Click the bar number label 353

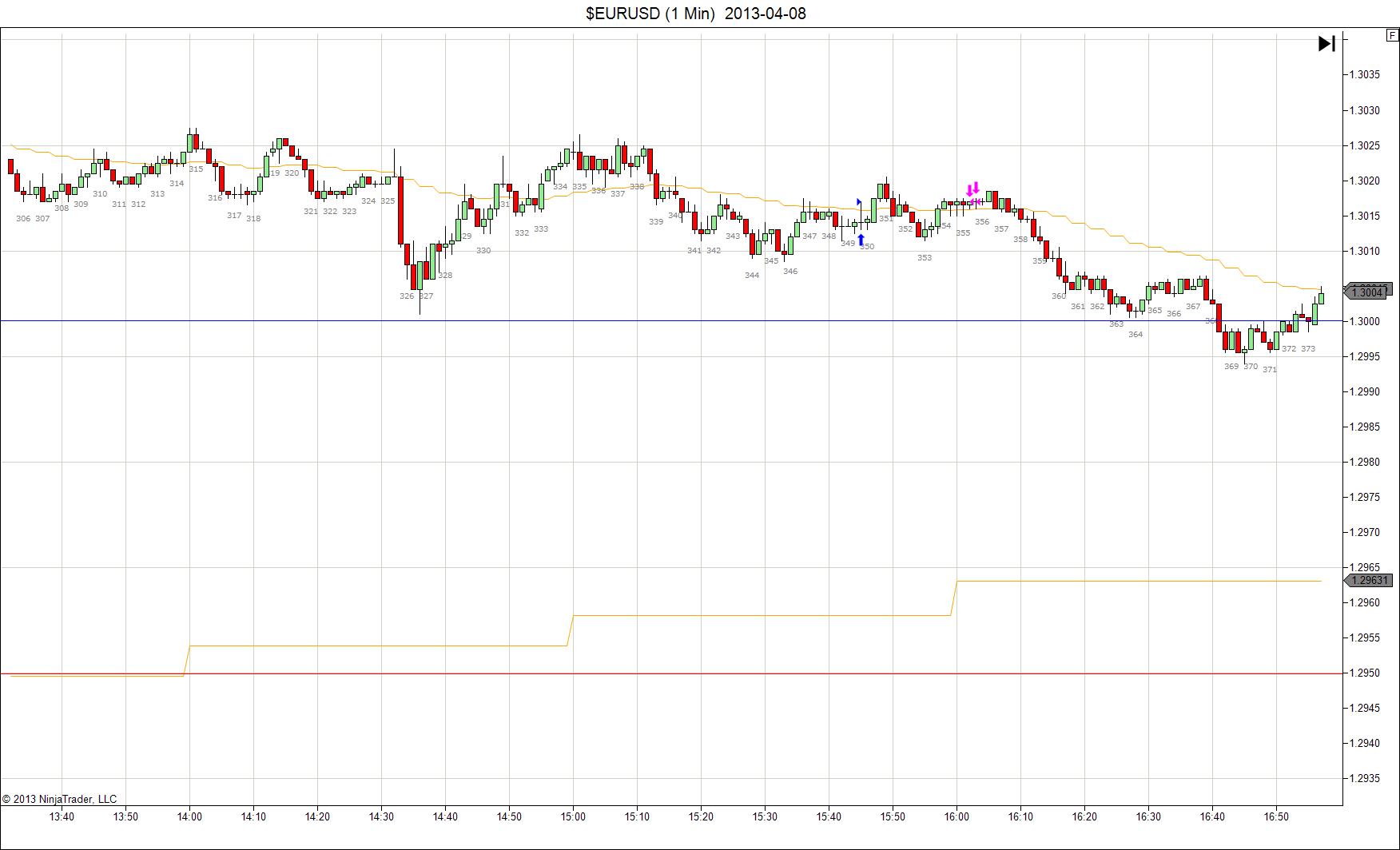(925, 257)
